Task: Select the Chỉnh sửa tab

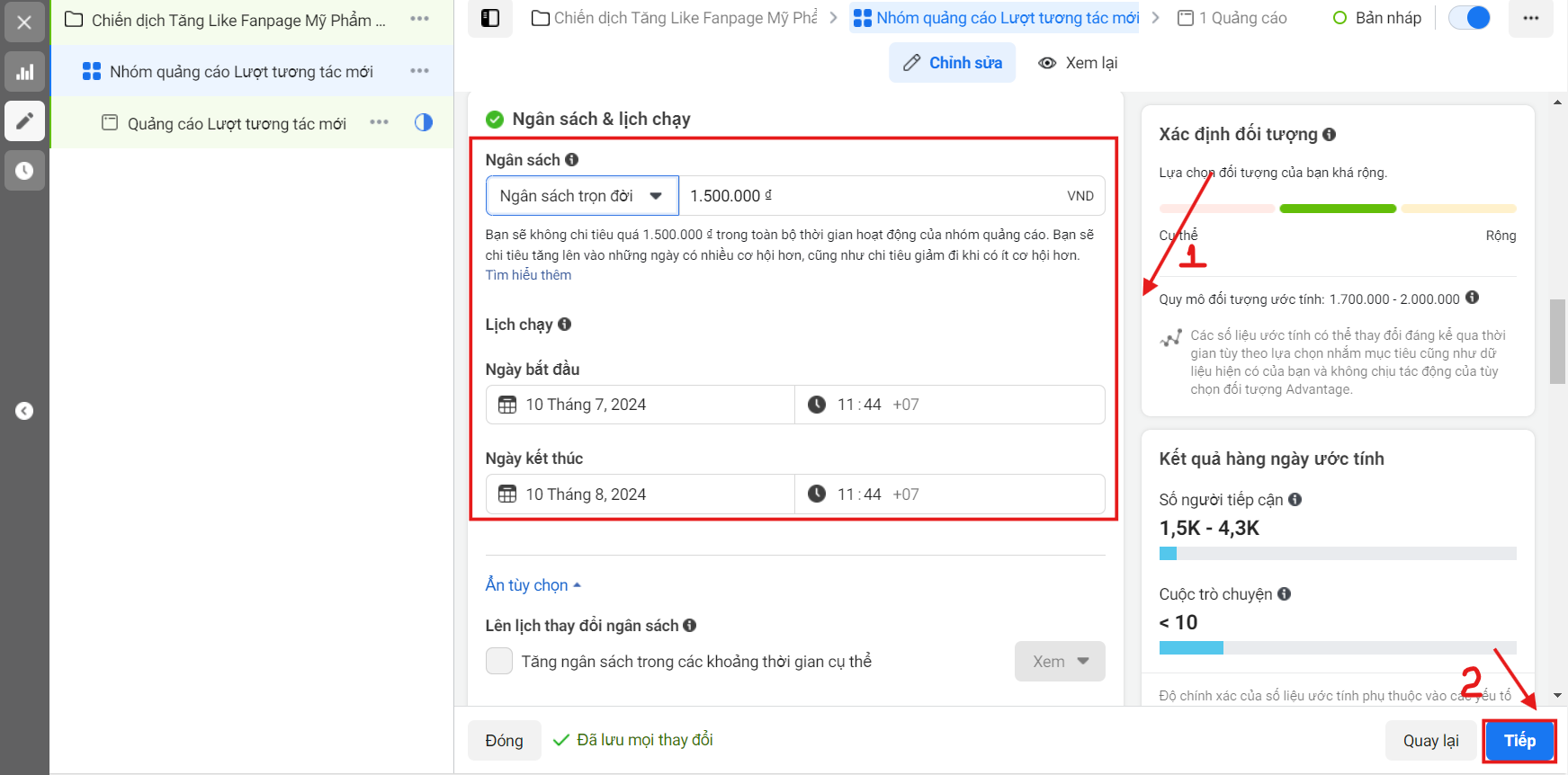Action: coord(953,62)
